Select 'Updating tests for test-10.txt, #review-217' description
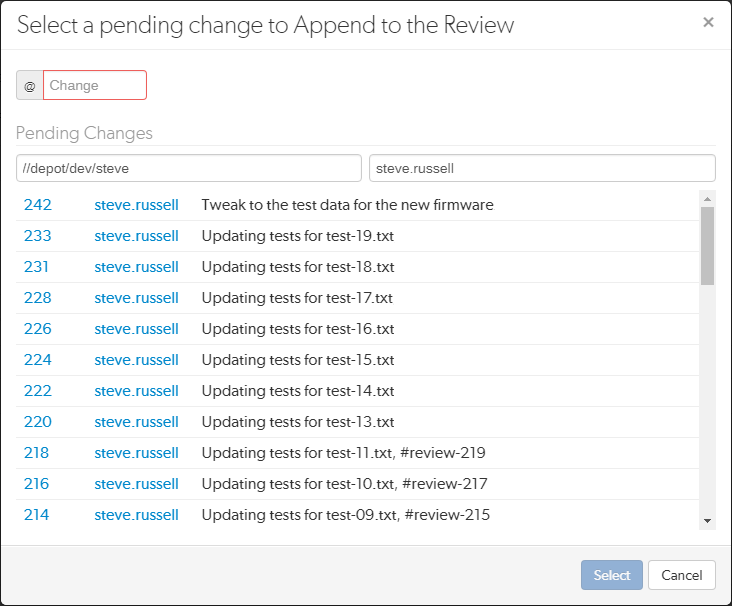Screen dimensions: 732x606 (x=345, y=484)
